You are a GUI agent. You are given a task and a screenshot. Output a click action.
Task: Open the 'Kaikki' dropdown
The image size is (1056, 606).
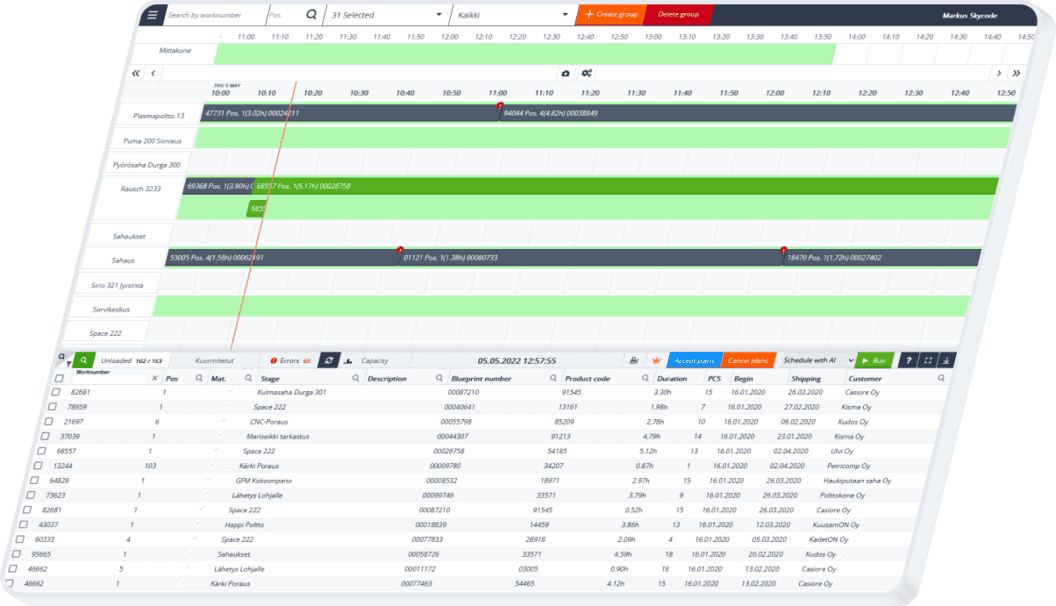pyautogui.click(x=513, y=15)
